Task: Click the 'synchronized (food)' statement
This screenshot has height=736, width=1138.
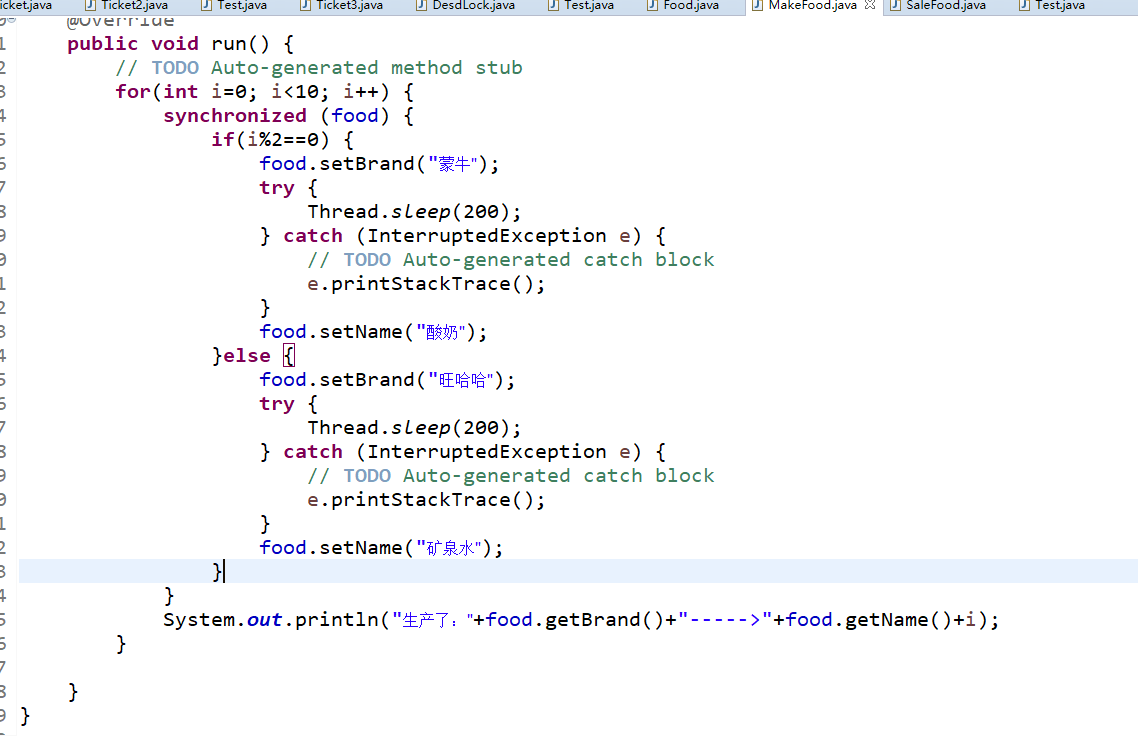Action: tap(289, 116)
